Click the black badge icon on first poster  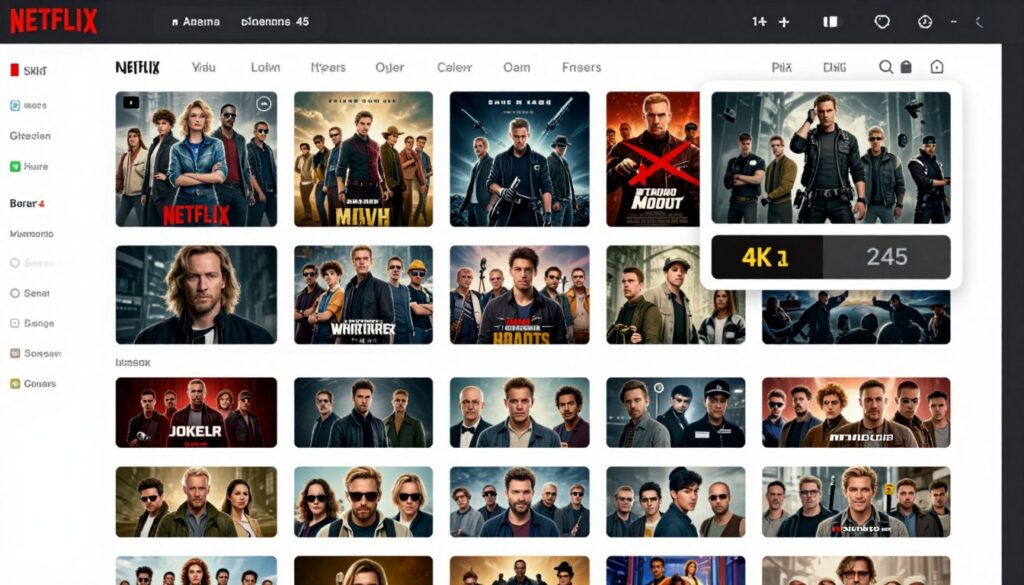tap(131, 103)
